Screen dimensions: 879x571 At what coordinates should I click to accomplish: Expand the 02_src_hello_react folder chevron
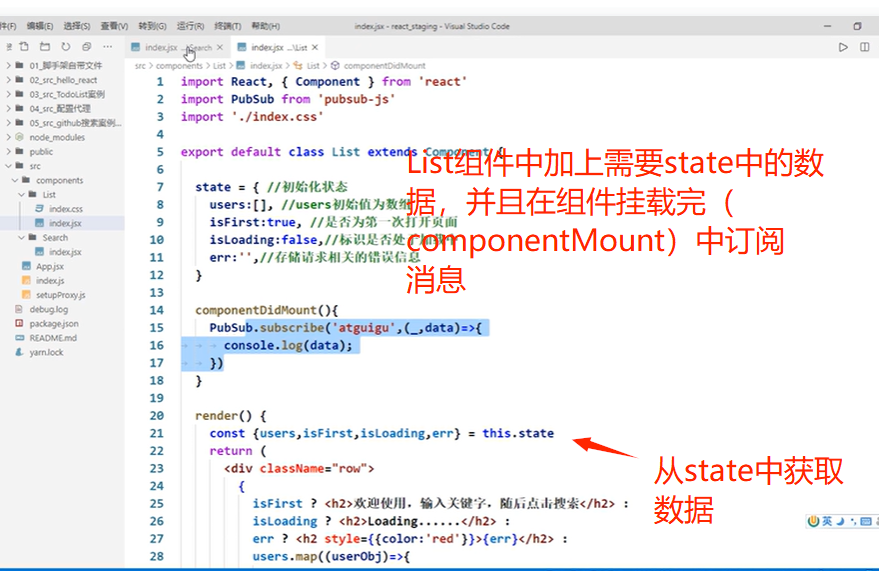[x=8, y=80]
